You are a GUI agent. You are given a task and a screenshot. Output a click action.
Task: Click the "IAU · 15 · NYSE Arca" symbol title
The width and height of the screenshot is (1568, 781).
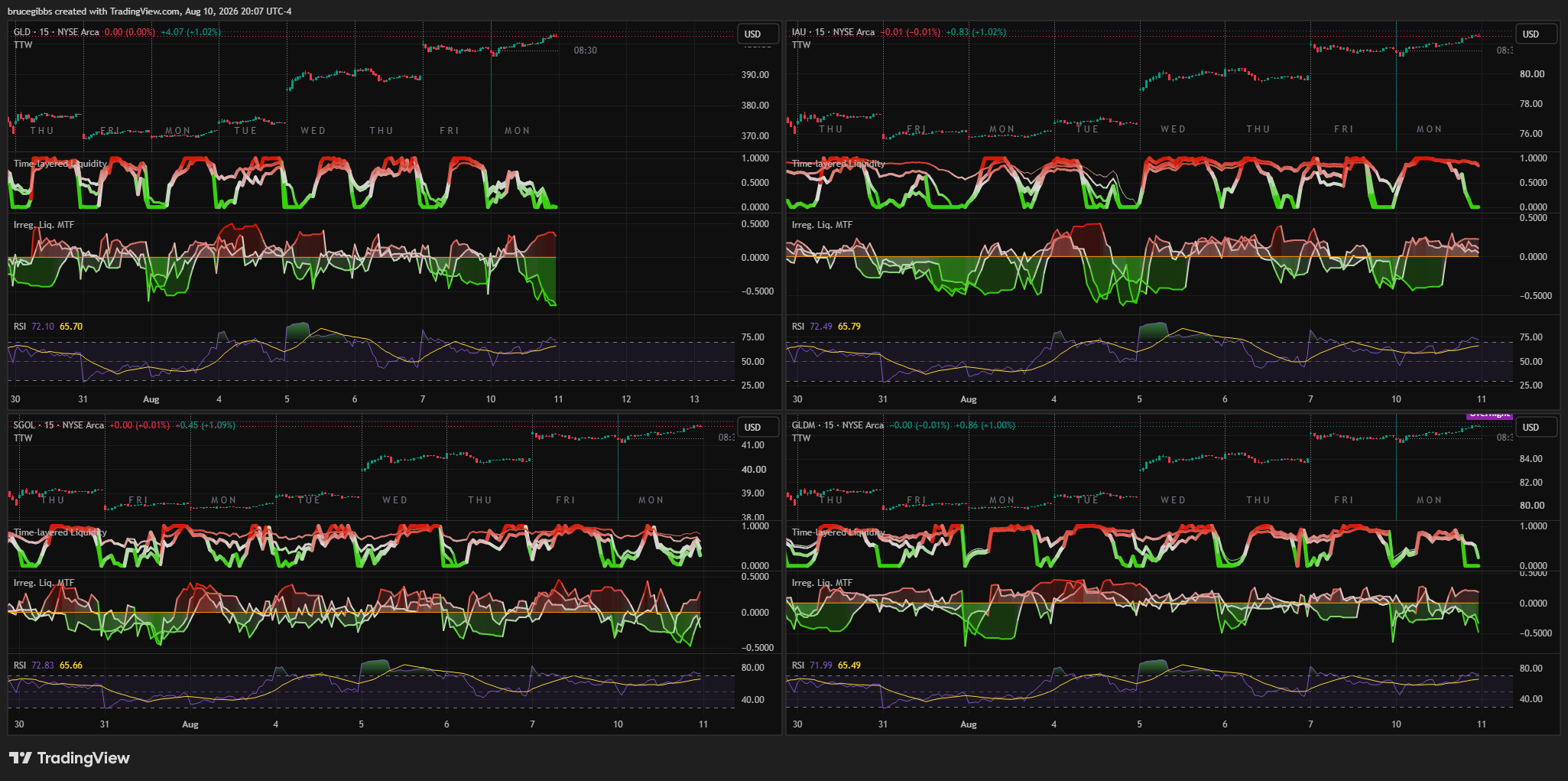pos(833,32)
